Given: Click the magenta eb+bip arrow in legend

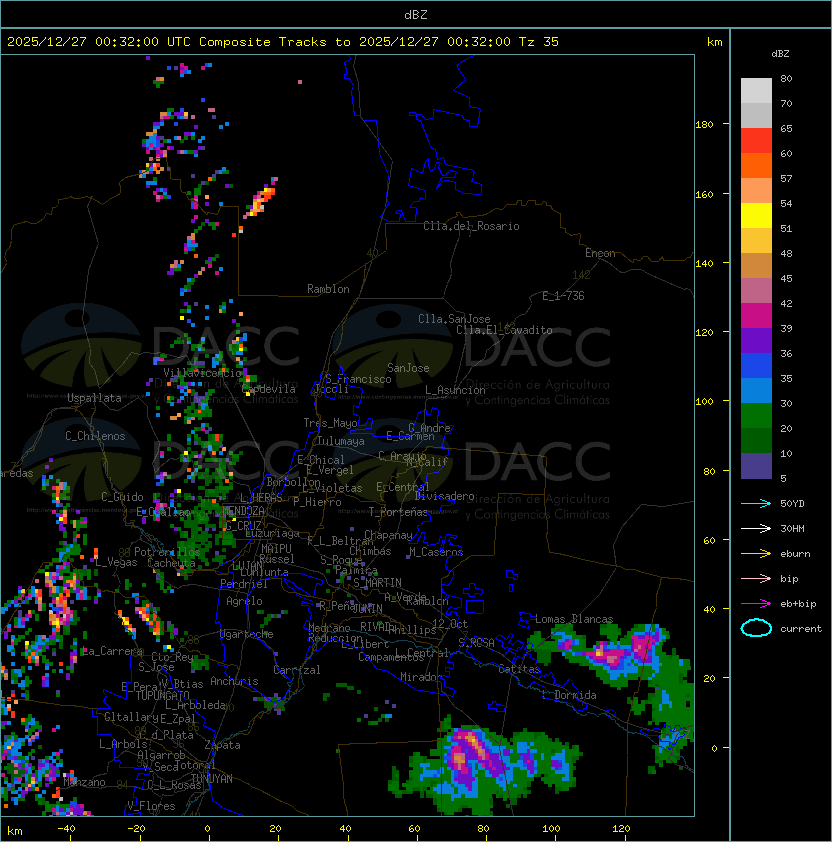Looking at the screenshot, I should pyautogui.click(x=756, y=604).
